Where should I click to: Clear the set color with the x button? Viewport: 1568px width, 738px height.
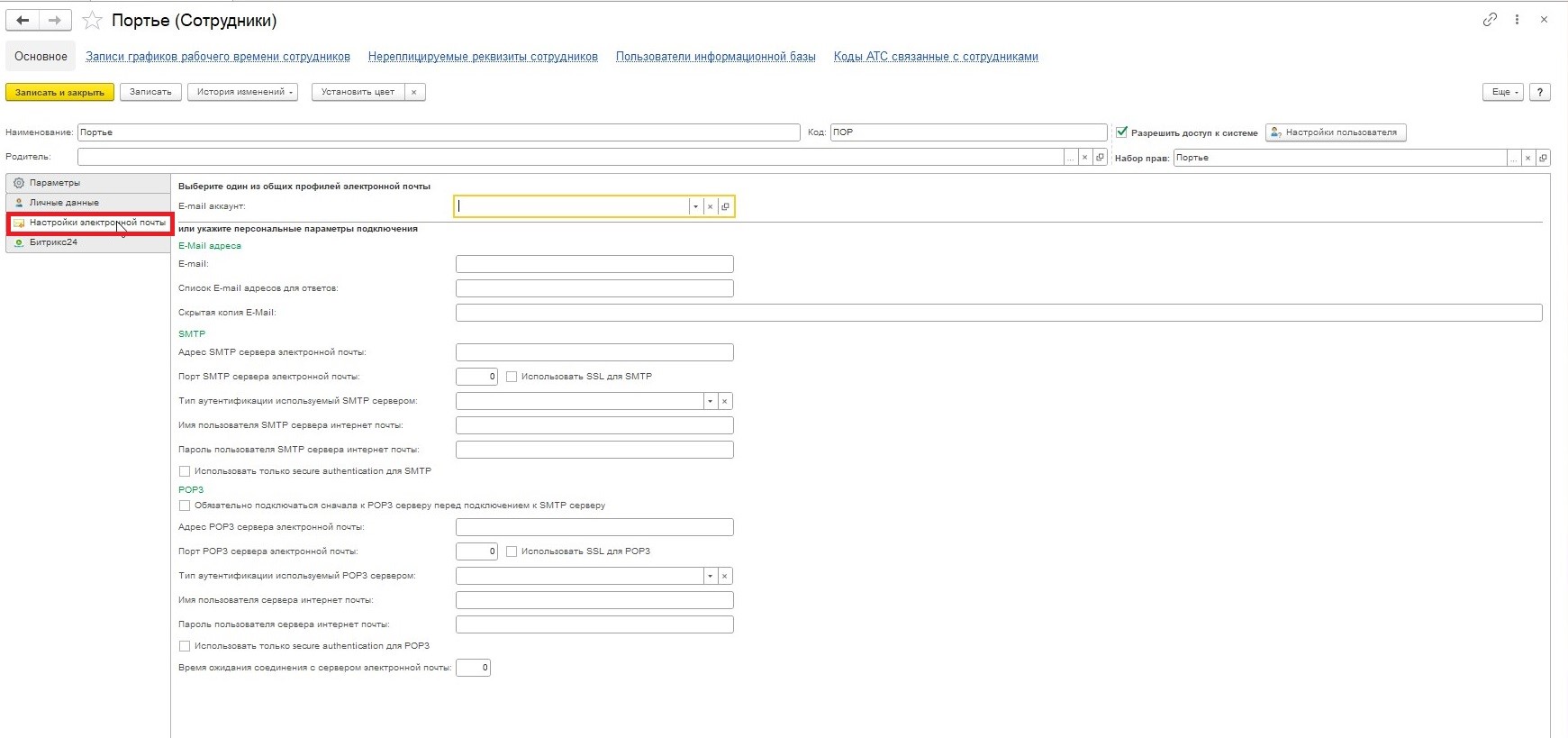point(414,92)
